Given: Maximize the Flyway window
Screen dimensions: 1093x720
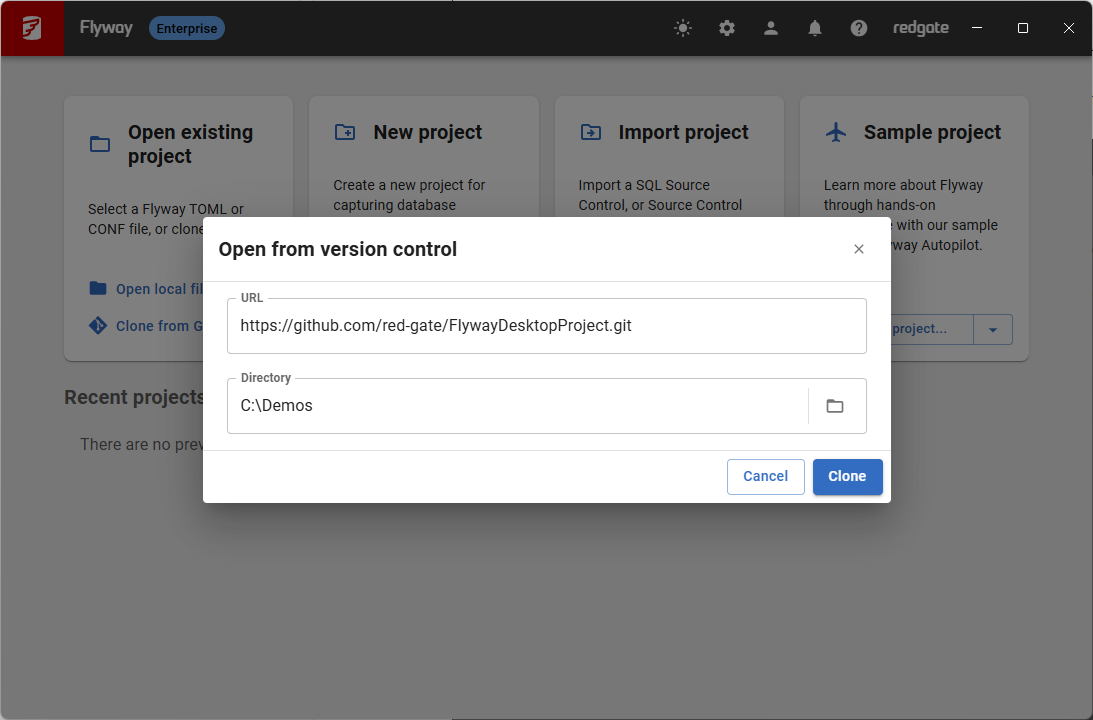Looking at the screenshot, I should click(1023, 28).
